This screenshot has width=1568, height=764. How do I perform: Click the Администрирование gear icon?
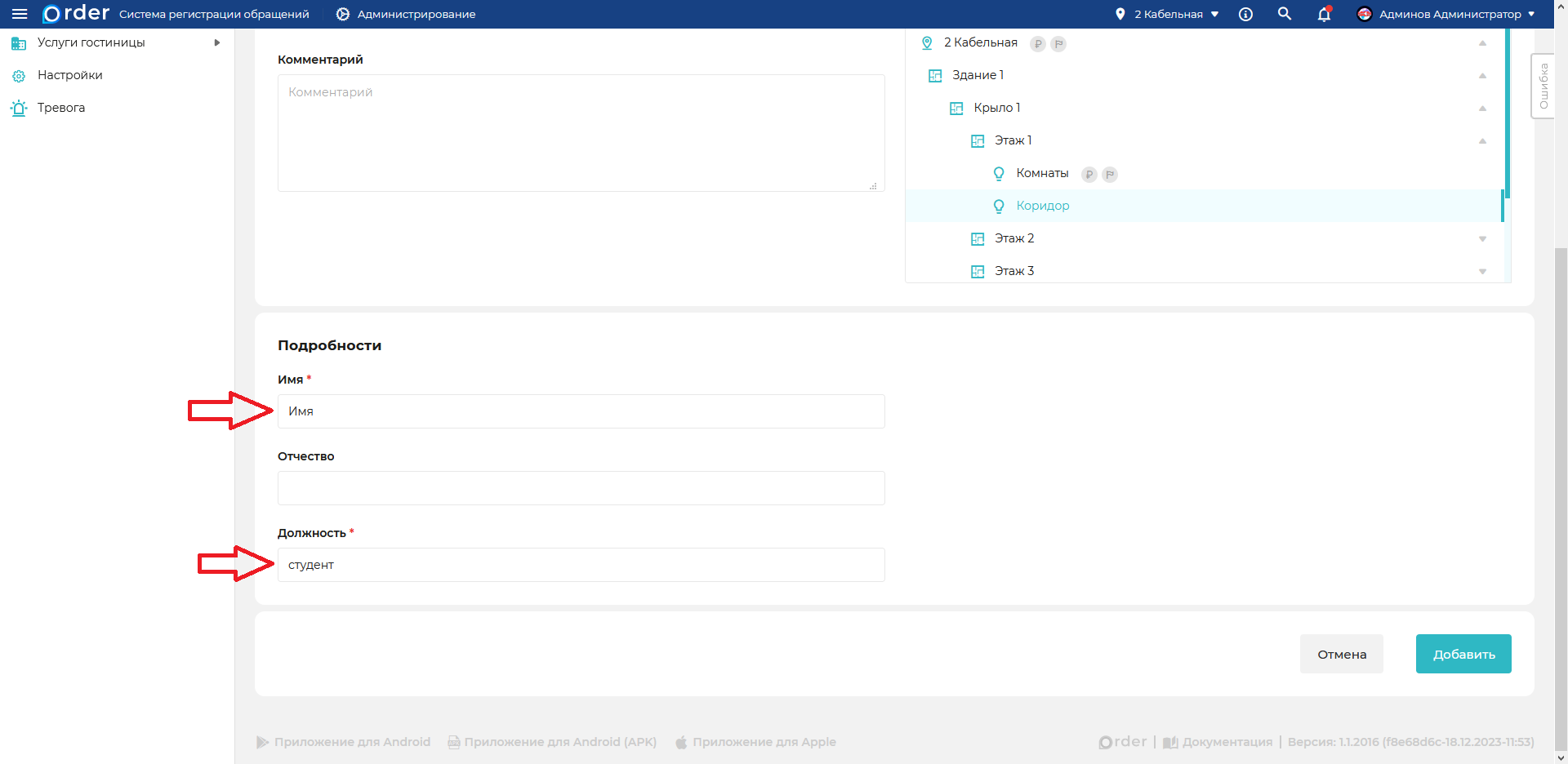click(x=343, y=14)
